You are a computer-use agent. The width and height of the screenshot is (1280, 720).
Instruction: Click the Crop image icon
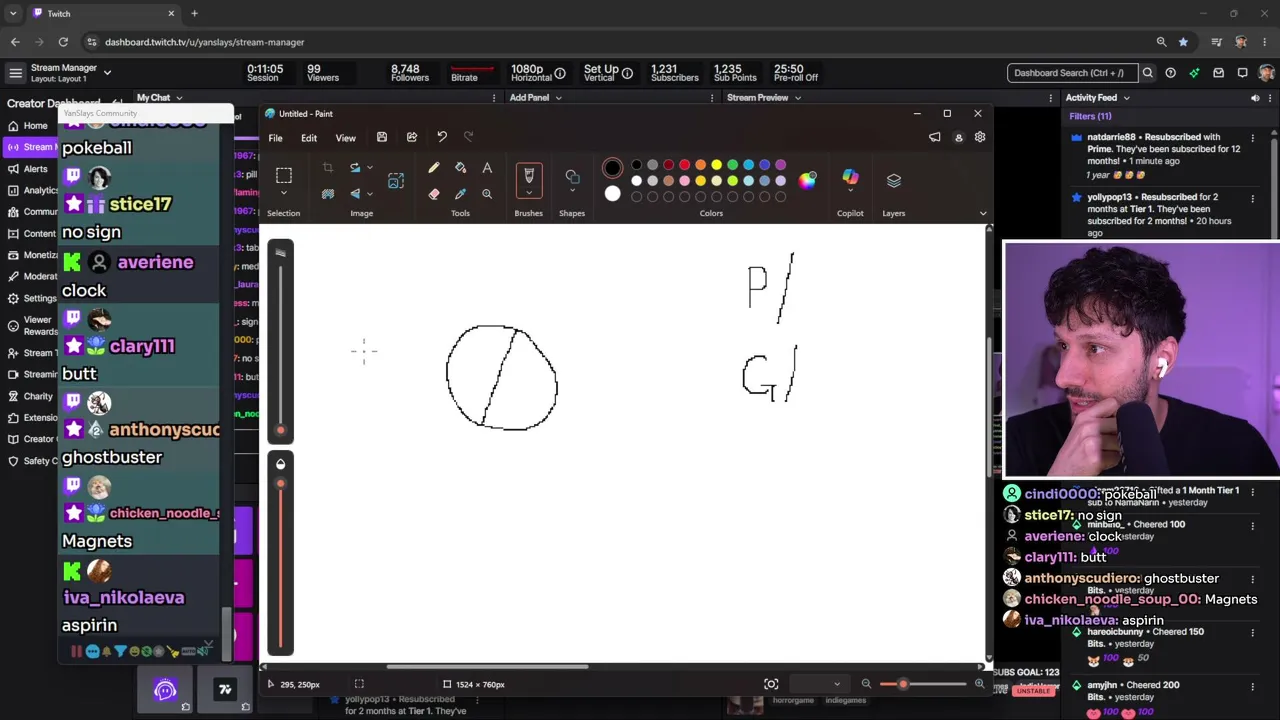click(x=327, y=168)
